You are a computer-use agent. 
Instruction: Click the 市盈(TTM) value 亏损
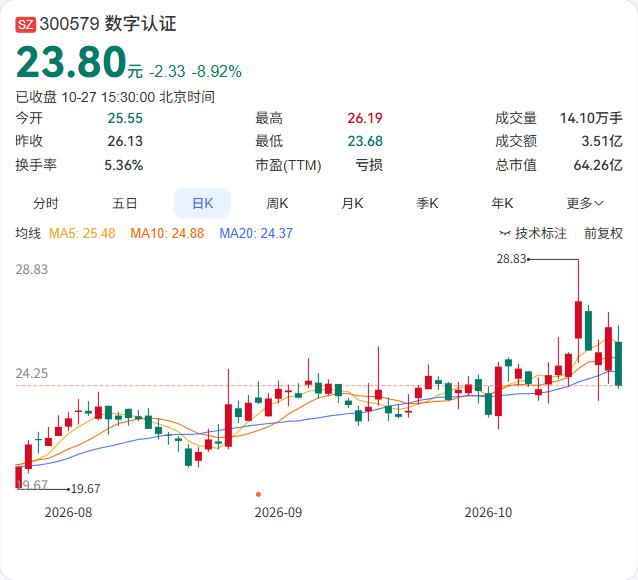click(369, 165)
